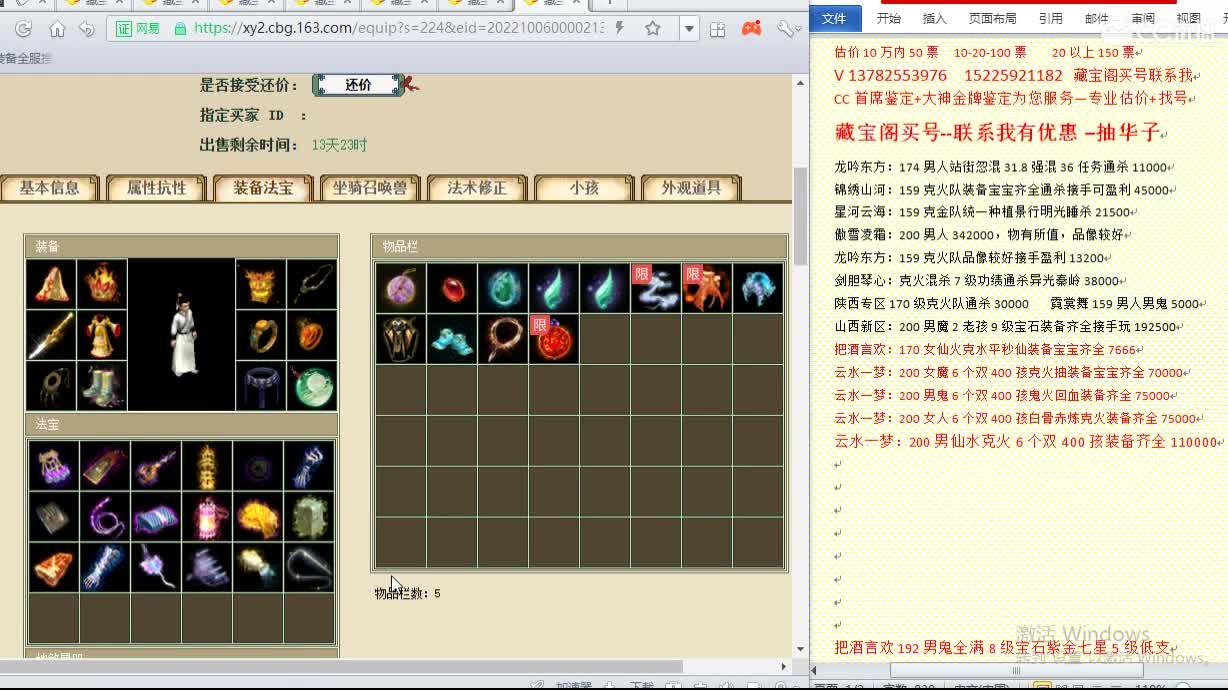Click the gold ring equipment icon

point(260,335)
